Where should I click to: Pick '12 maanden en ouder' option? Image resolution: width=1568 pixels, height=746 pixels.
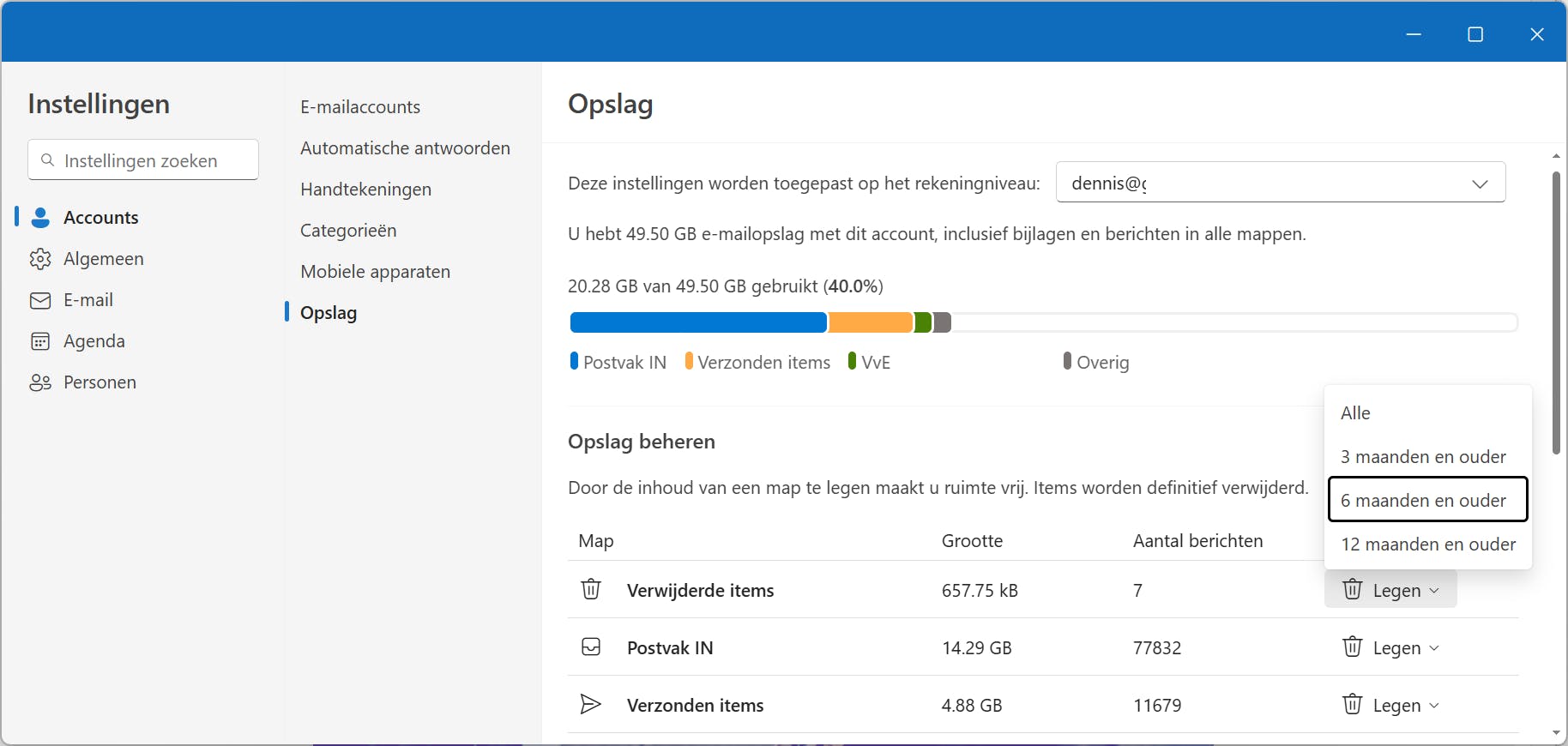[1428, 544]
